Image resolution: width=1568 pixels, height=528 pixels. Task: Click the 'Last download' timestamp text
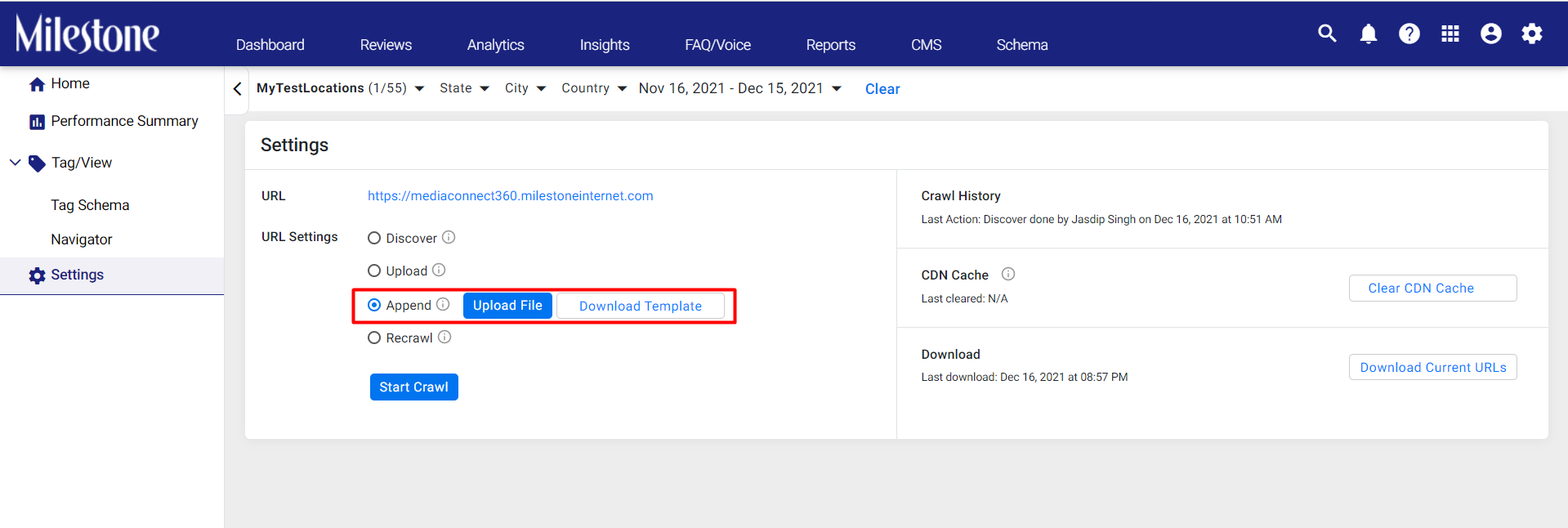1025,378
